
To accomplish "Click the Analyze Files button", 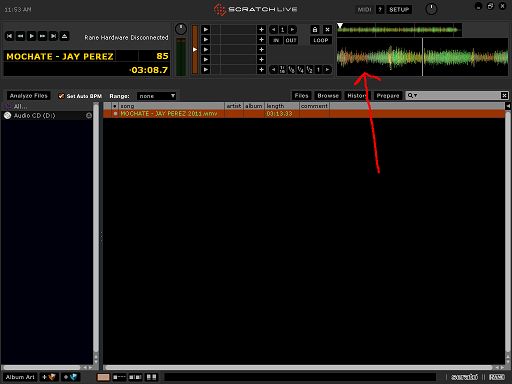I will 29,96.
